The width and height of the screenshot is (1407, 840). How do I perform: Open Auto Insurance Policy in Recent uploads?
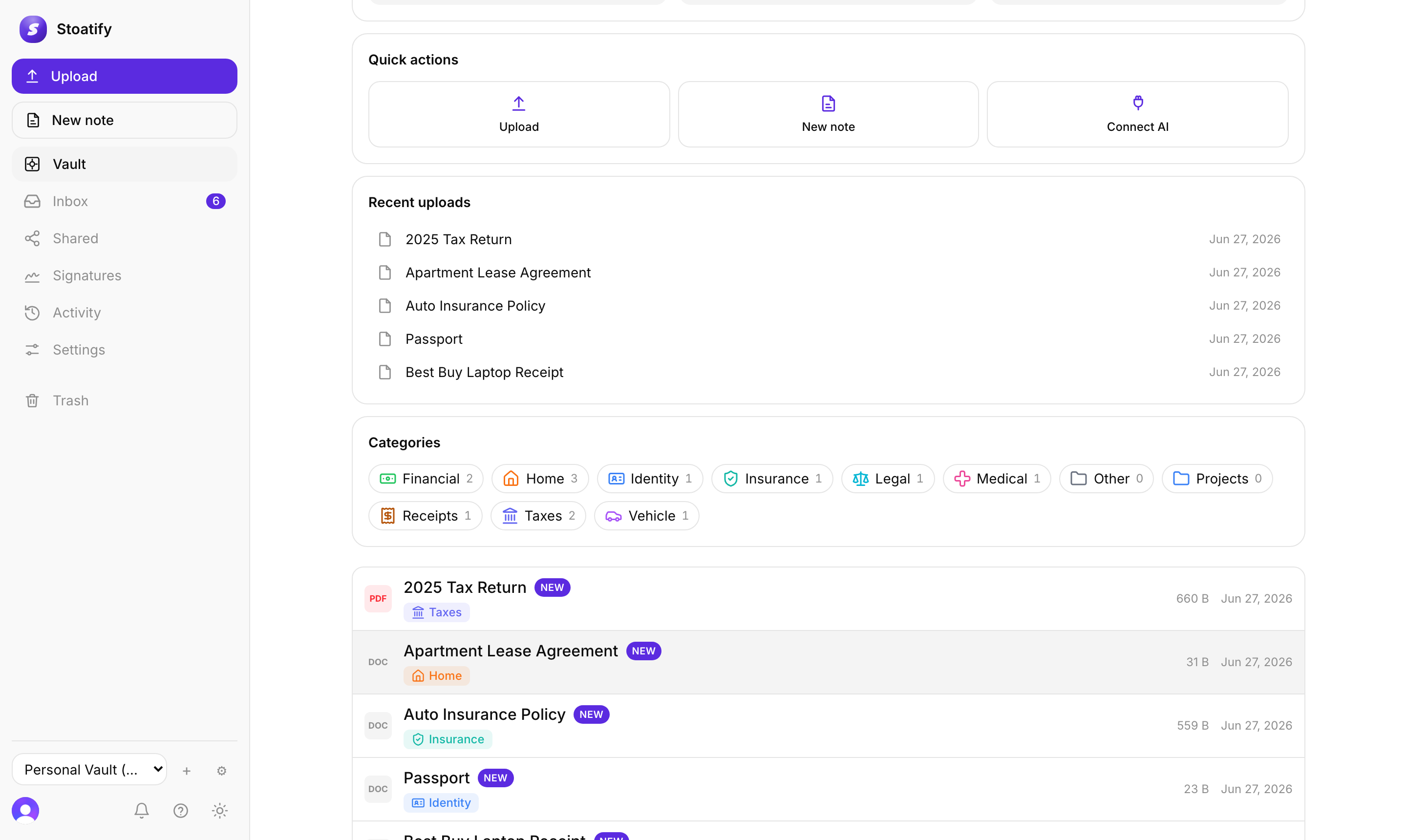click(829, 306)
